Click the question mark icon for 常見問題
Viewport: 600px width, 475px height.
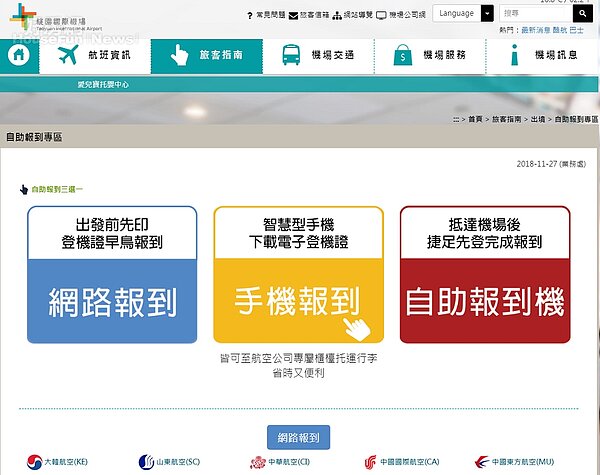tap(249, 15)
